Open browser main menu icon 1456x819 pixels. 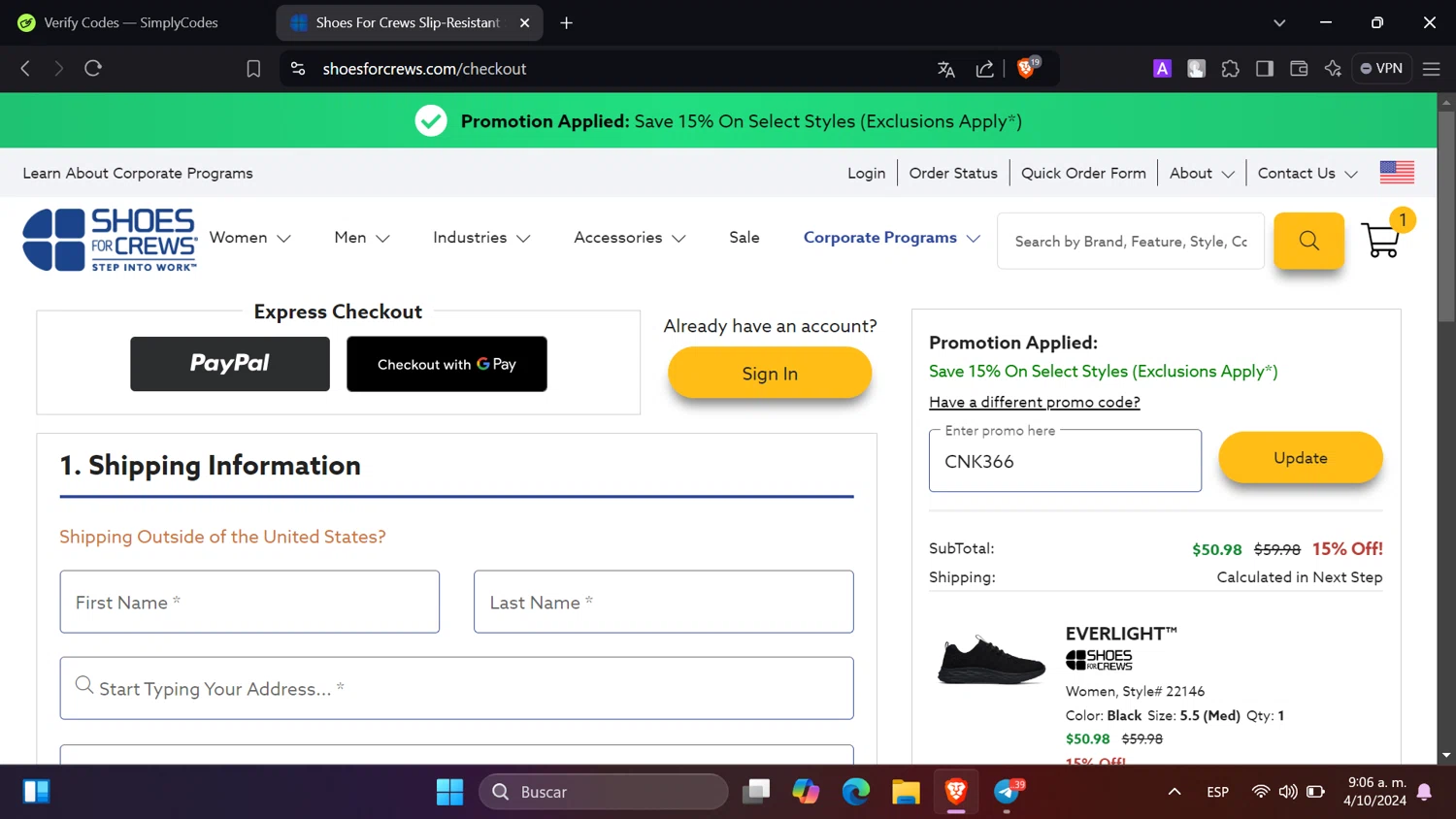(1431, 69)
